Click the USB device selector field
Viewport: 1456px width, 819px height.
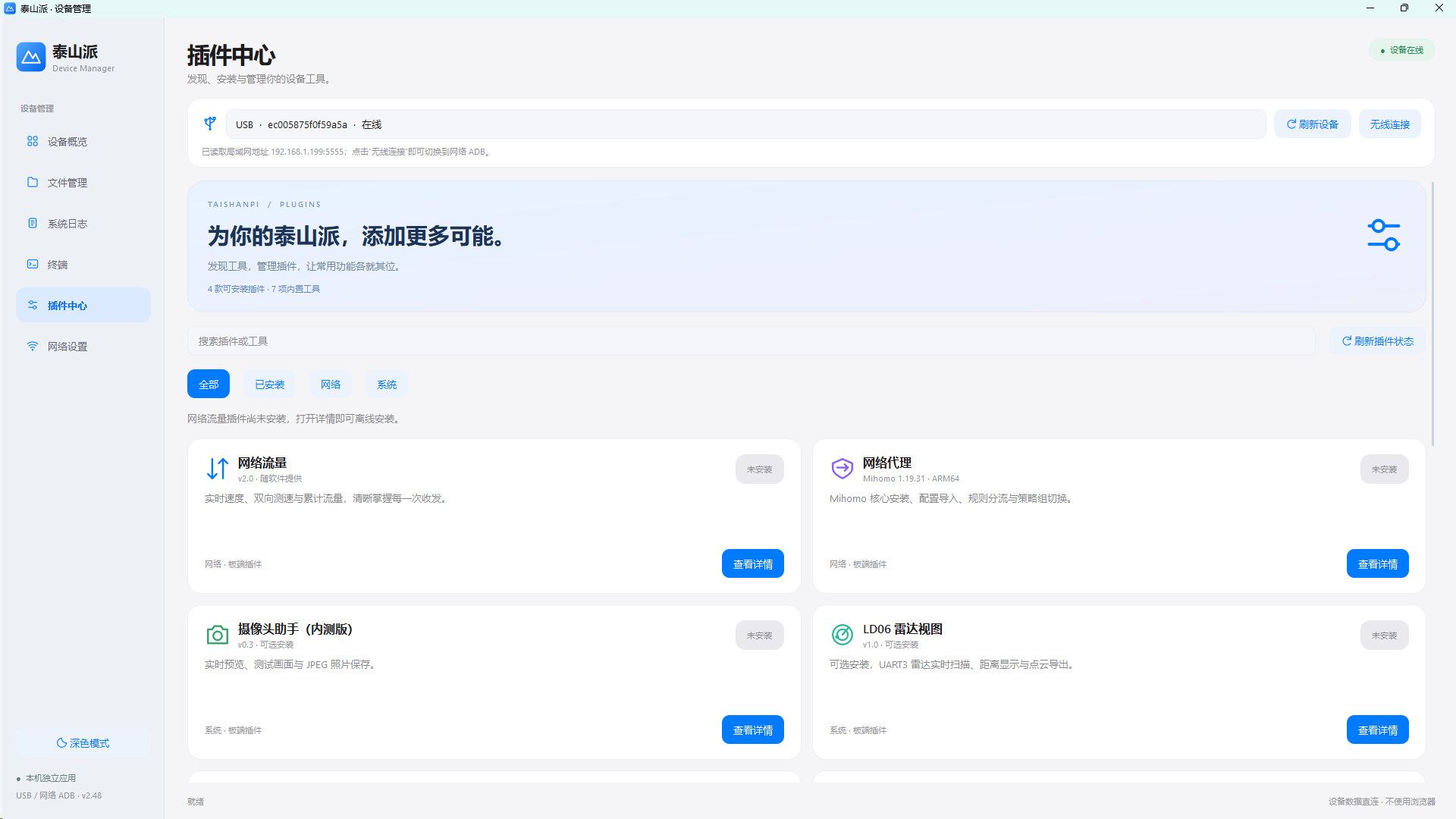[745, 124]
